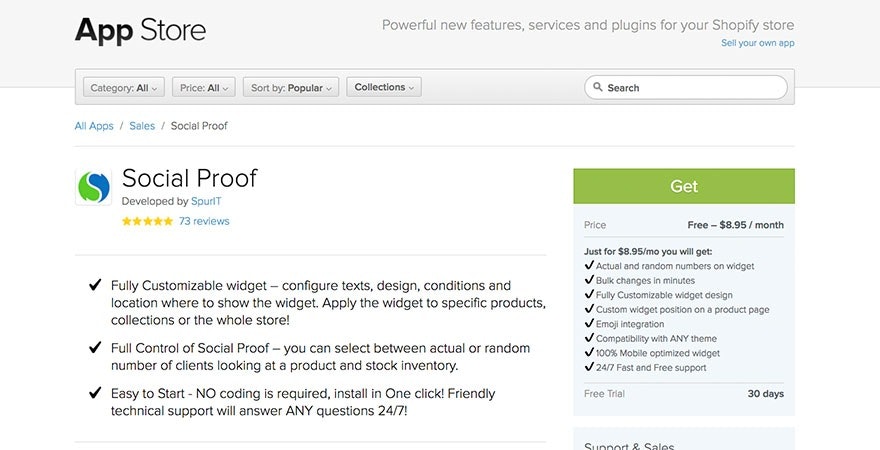Click the App Store logo
Viewport: 880px width, 450px height.
coord(141,30)
